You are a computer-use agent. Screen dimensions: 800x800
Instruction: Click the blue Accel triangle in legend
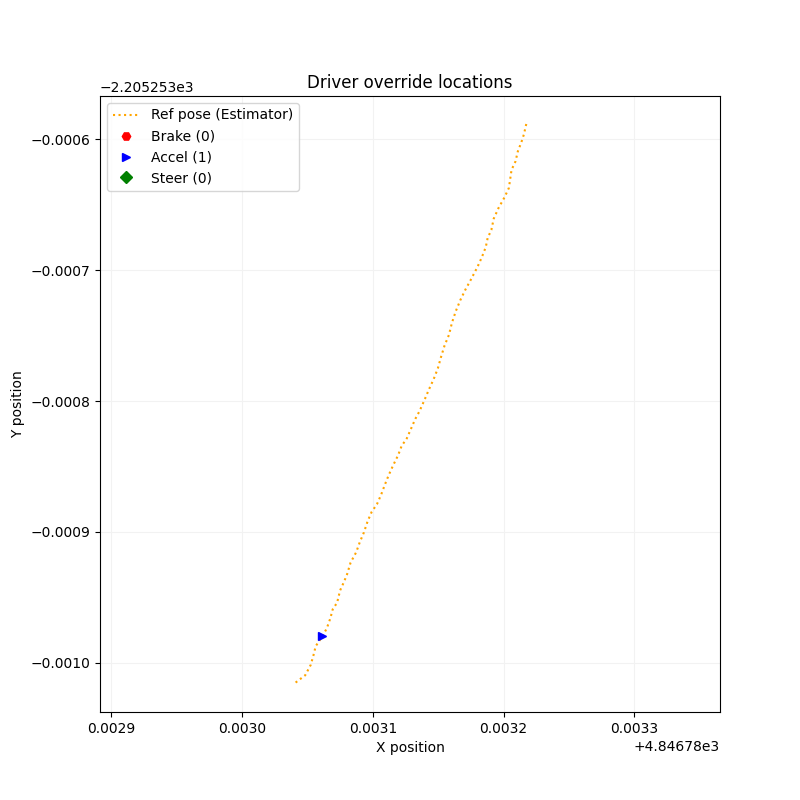point(127,157)
